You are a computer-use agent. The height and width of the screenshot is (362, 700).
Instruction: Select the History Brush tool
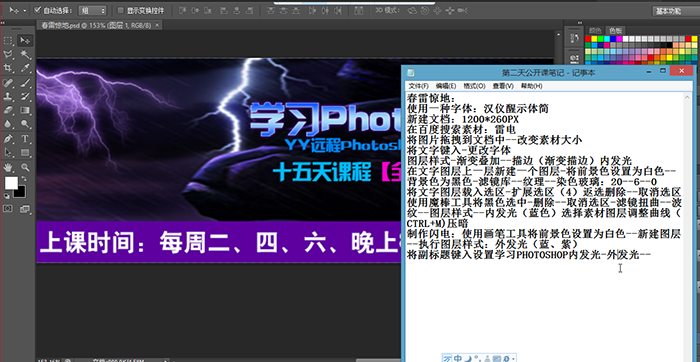pos(25,96)
